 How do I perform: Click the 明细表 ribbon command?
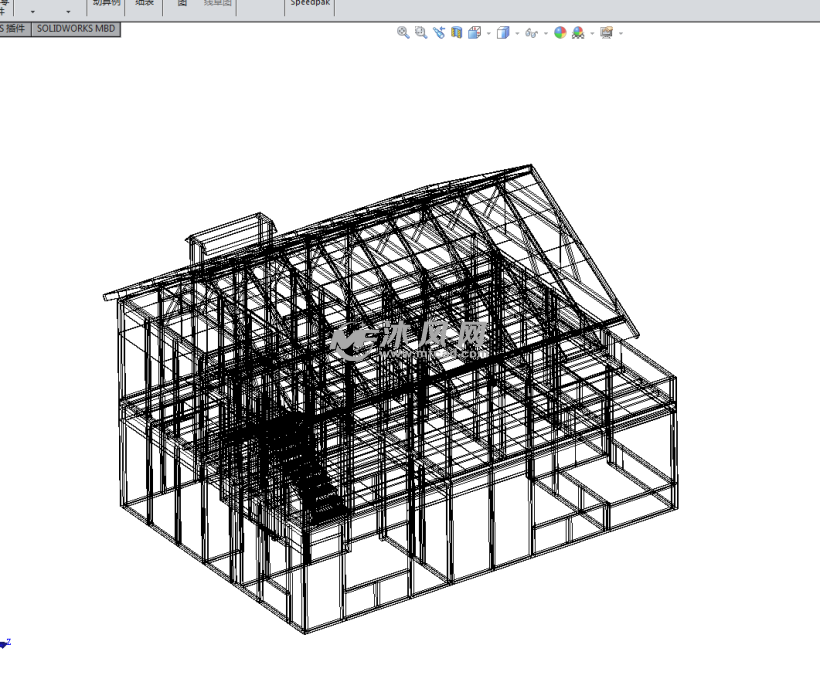coord(143,3)
